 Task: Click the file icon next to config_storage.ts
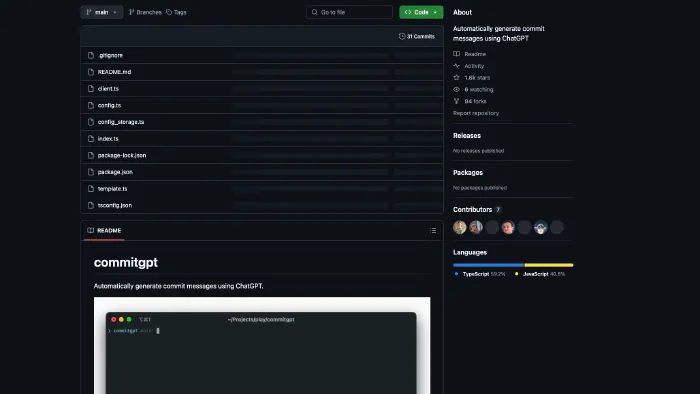click(91, 122)
